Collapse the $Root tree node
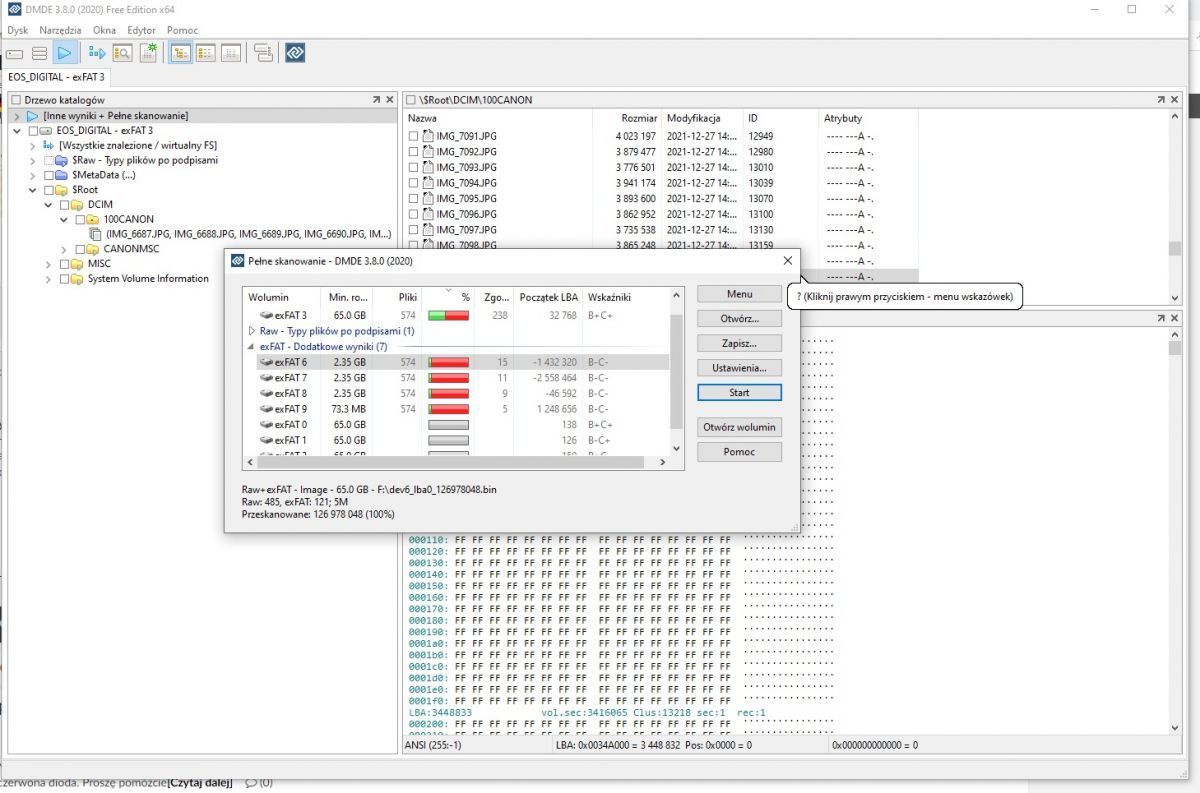This screenshot has height=793, width=1200. click(33, 190)
